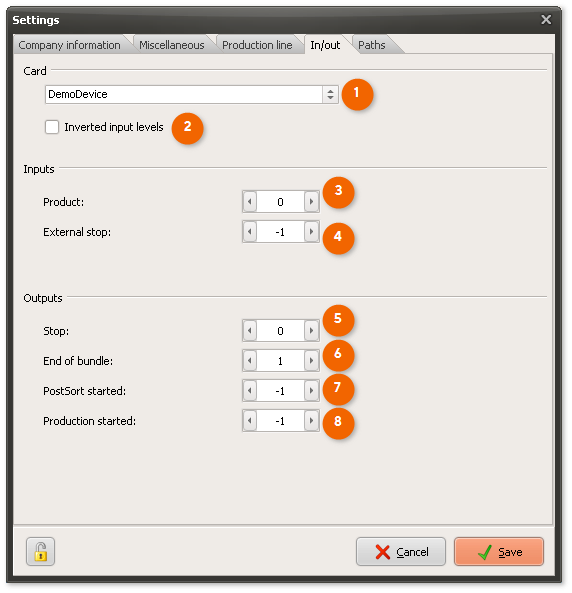The height and width of the screenshot is (593, 572).
Task: Decrease External stop value with left arrow
Action: tap(250, 231)
